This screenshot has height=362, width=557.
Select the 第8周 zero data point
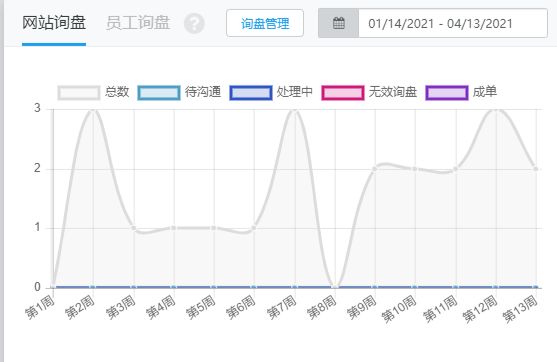click(x=335, y=287)
